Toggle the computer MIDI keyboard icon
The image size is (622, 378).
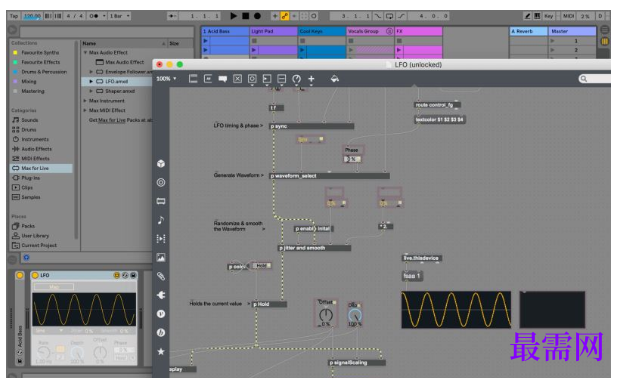point(537,16)
